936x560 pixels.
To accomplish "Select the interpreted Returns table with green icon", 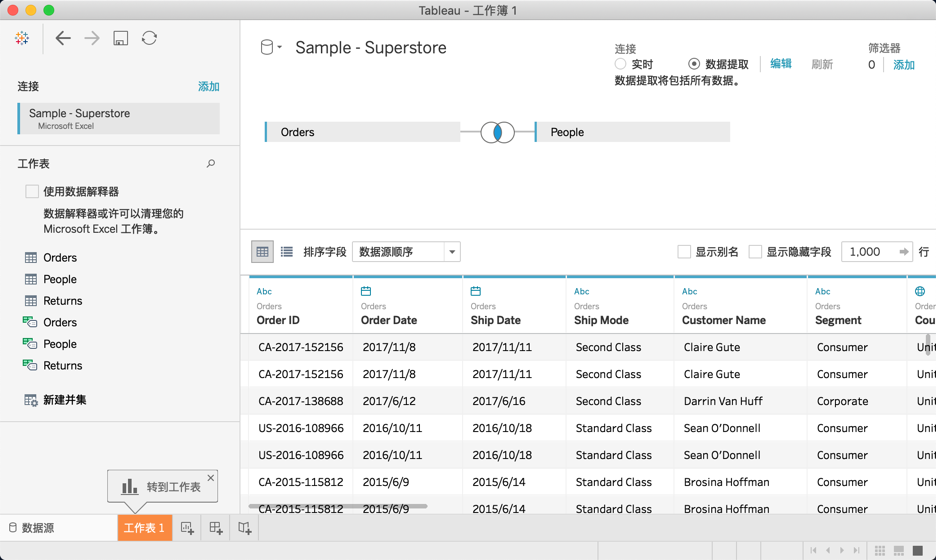I will coord(53,365).
